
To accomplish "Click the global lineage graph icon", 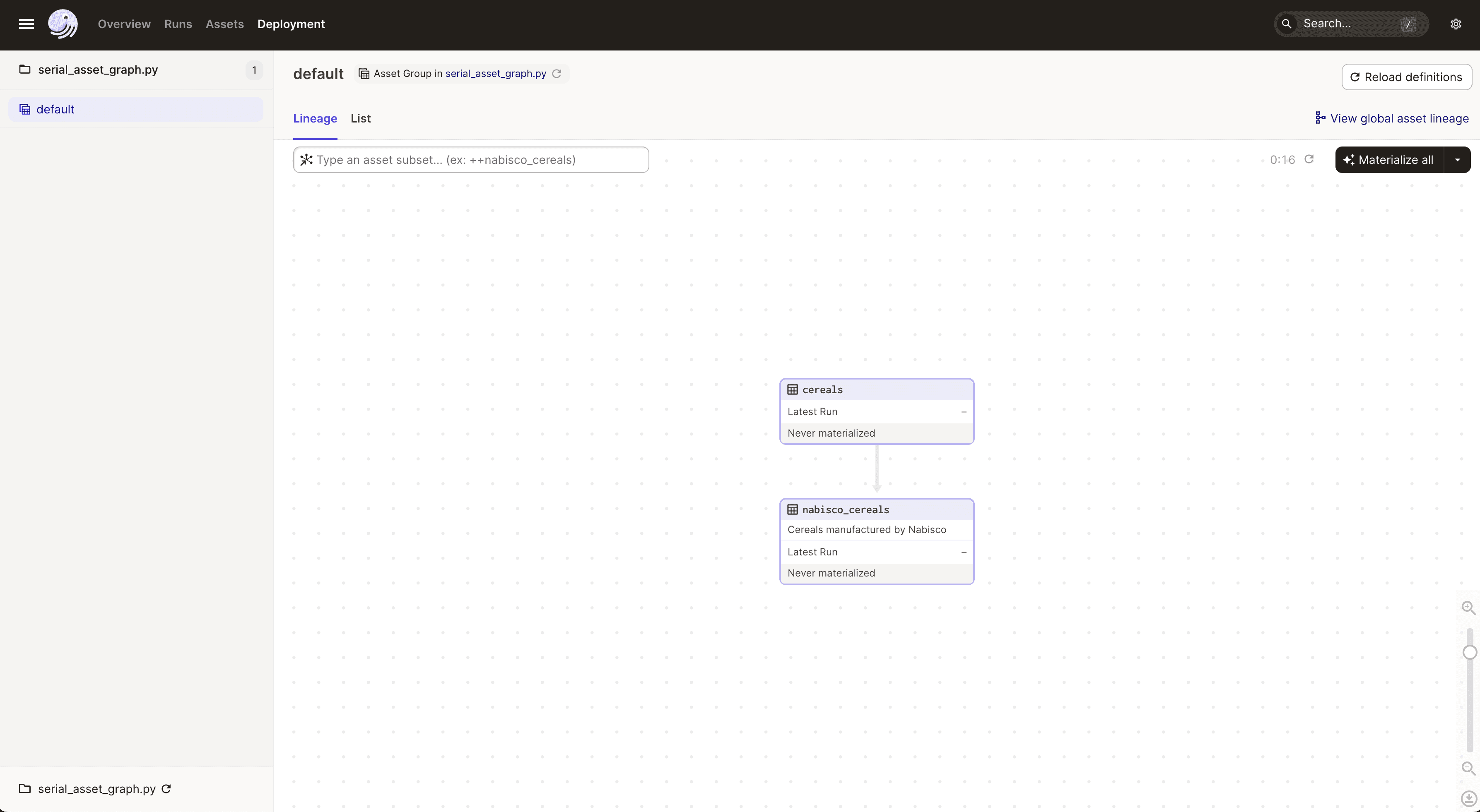I will 1320,118.
